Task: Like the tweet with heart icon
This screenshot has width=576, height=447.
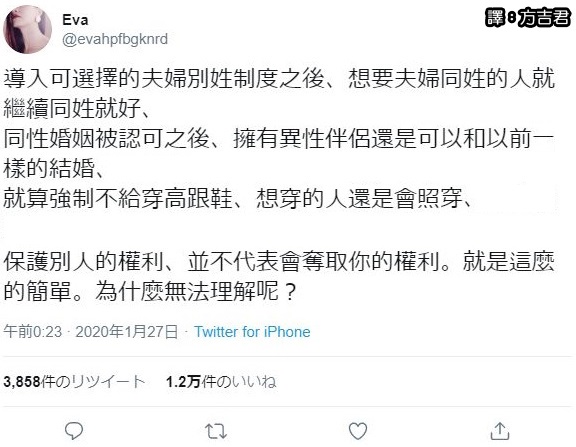Action: pos(358,431)
